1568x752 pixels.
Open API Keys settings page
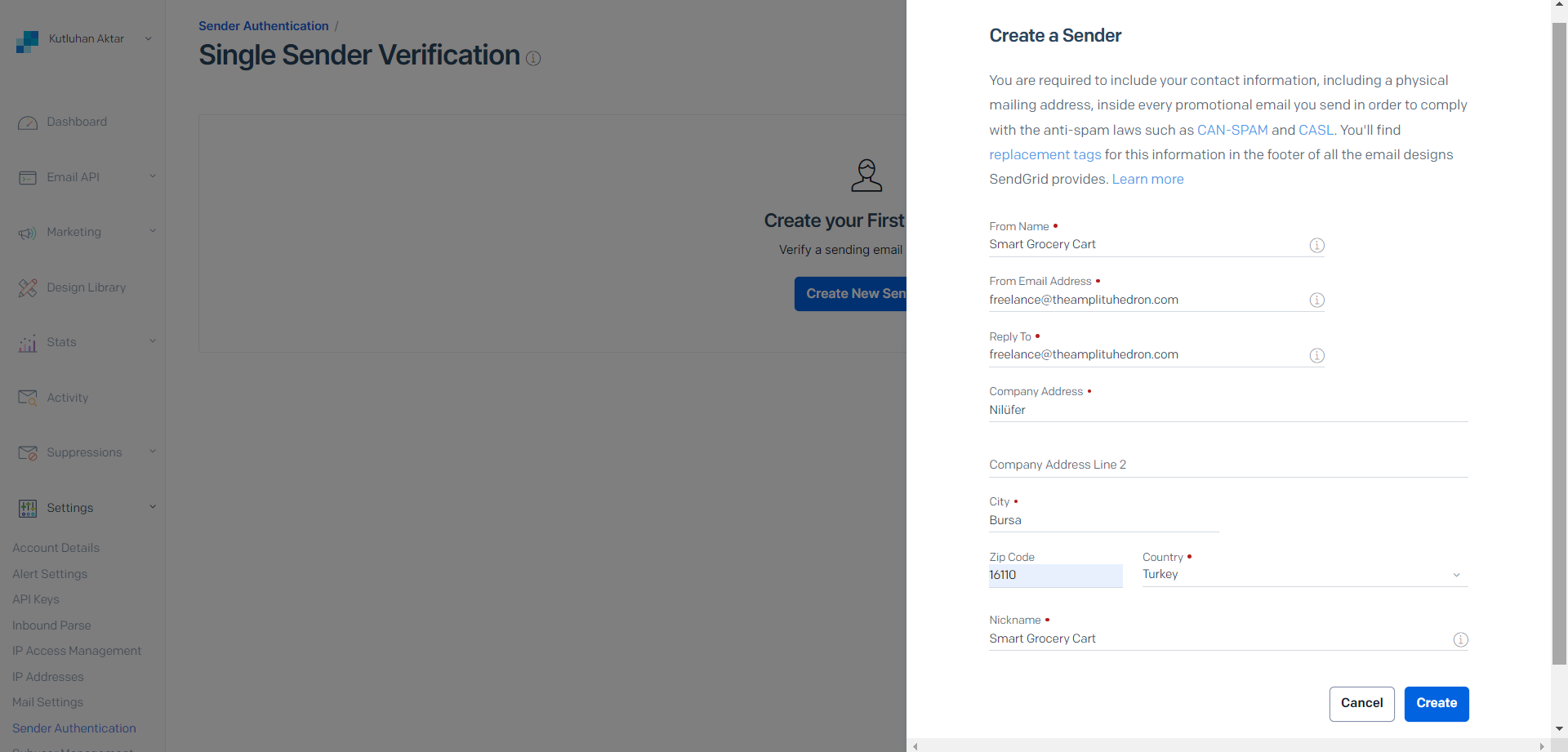[x=36, y=599]
